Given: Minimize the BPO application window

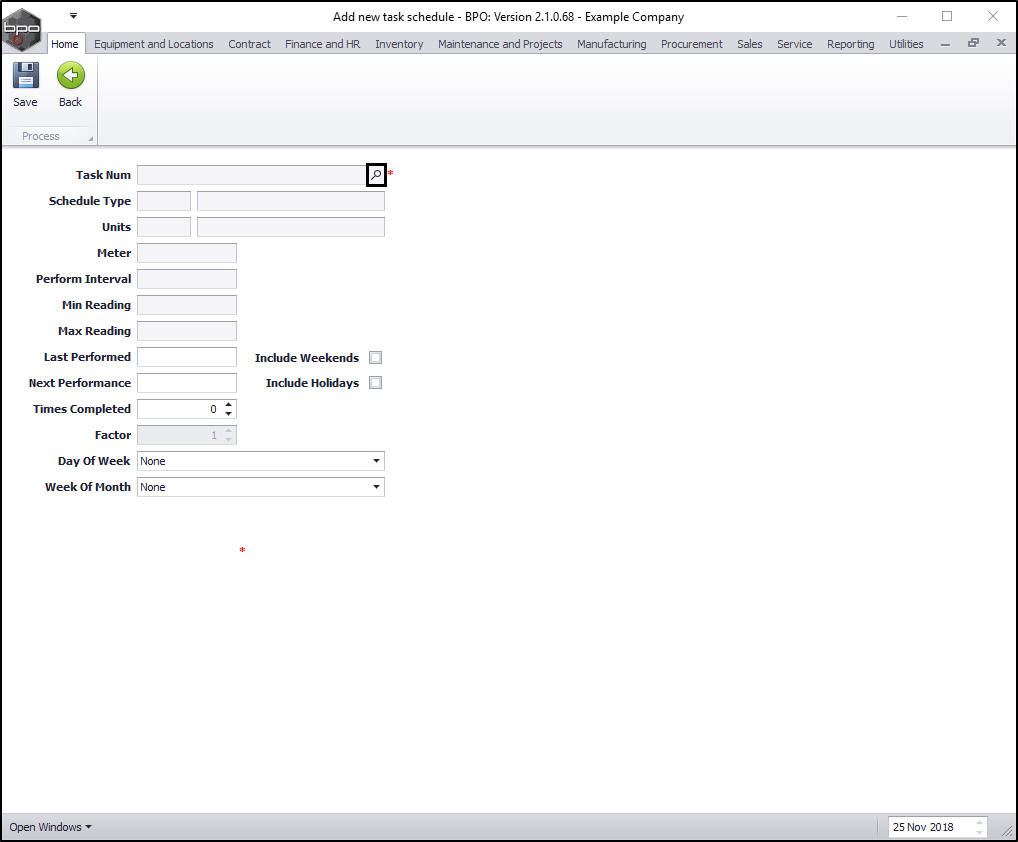Looking at the screenshot, I should [x=902, y=16].
